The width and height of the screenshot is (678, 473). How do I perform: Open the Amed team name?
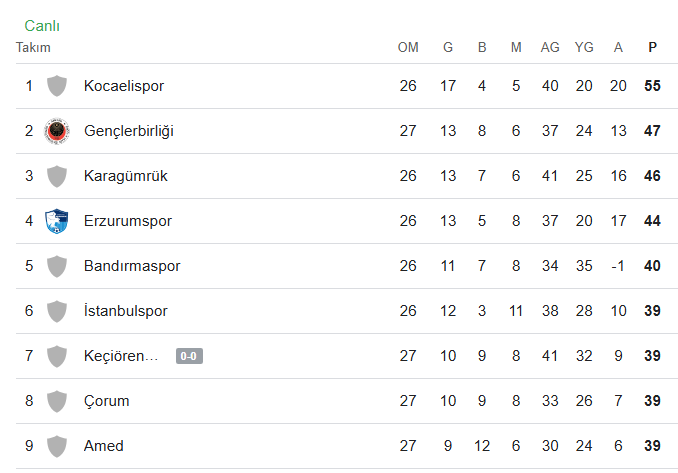pyautogui.click(x=103, y=446)
